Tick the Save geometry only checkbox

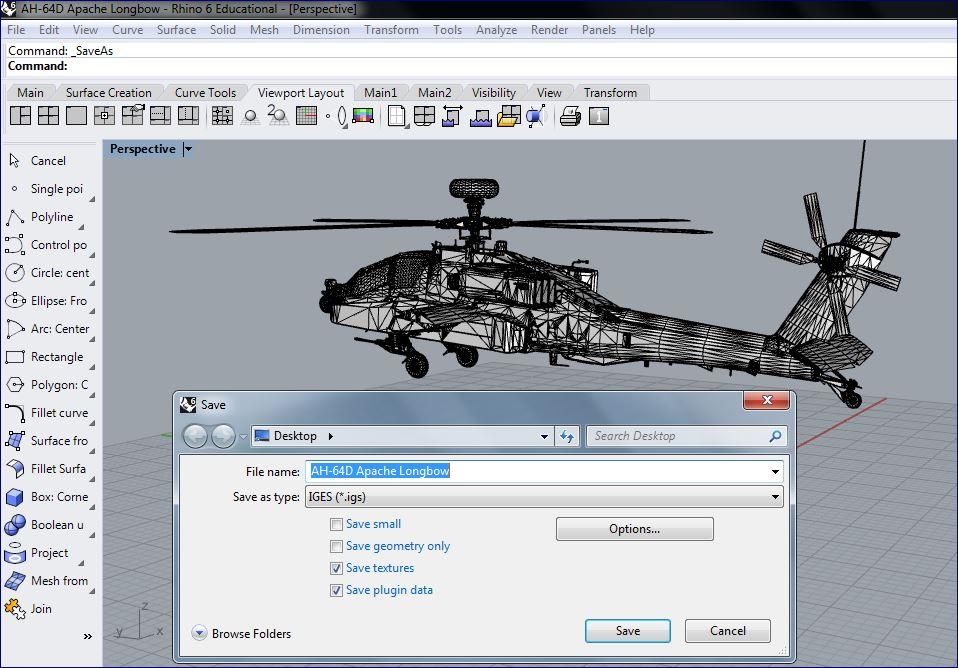pyautogui.click(x=336, y=546)
